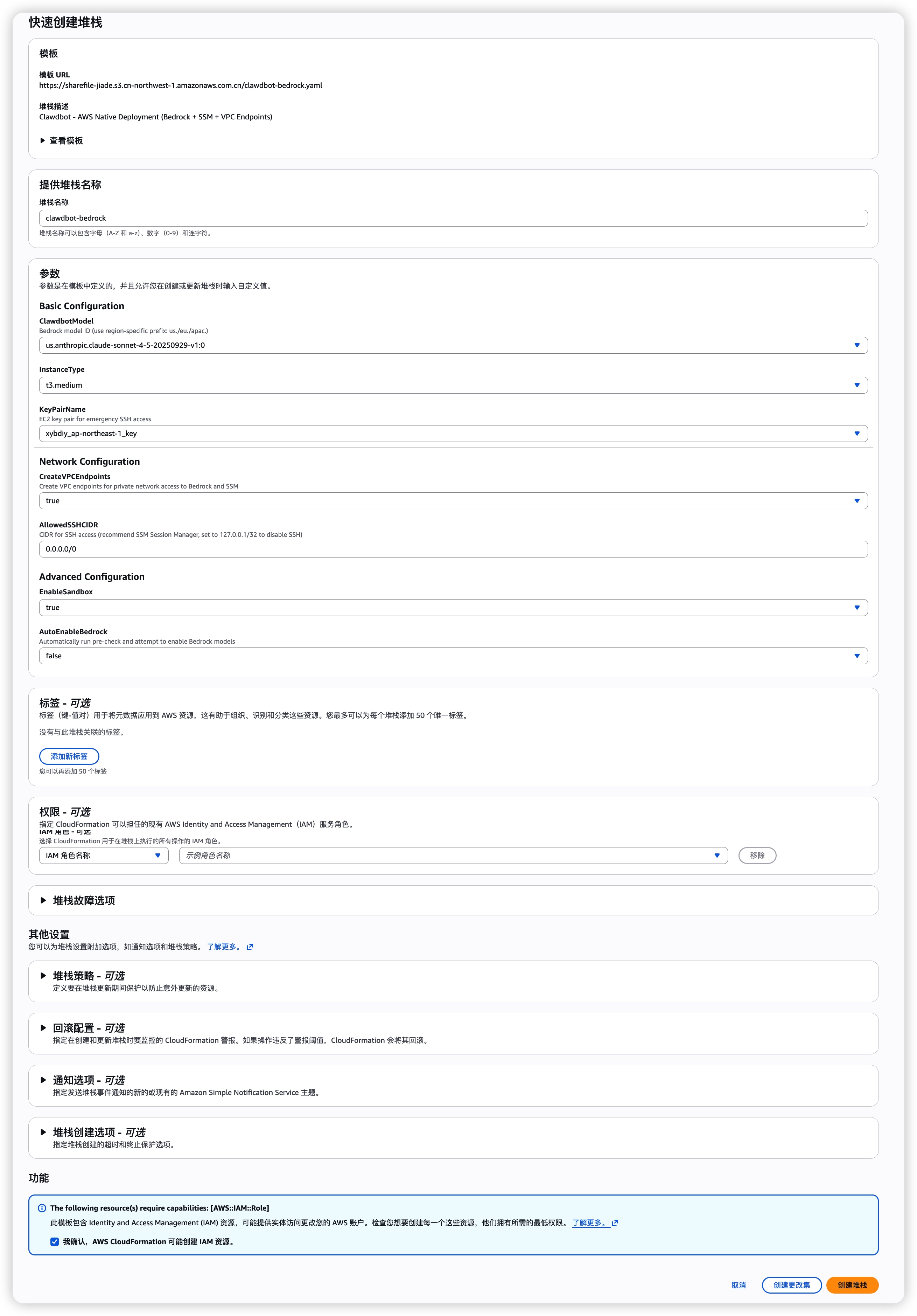Click the 堆栈名称 input field
This screenshot has width=917, height=1316.
453,218
